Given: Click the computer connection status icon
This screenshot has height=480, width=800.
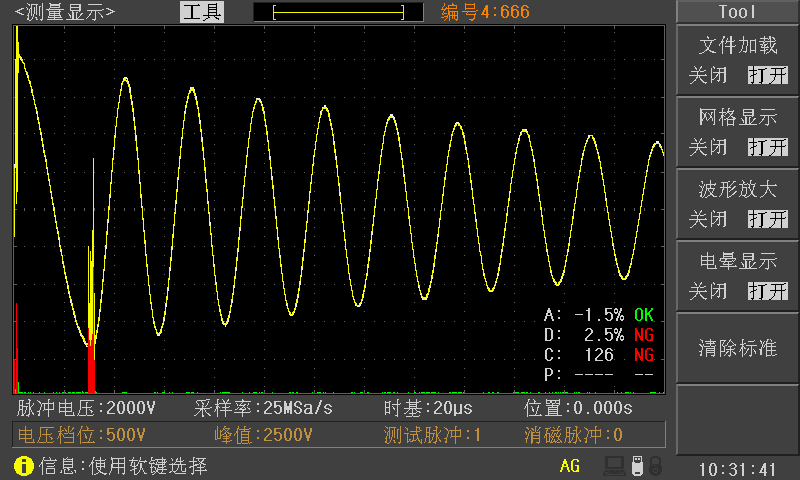Looking at the screenshot, I should (614, 466).
